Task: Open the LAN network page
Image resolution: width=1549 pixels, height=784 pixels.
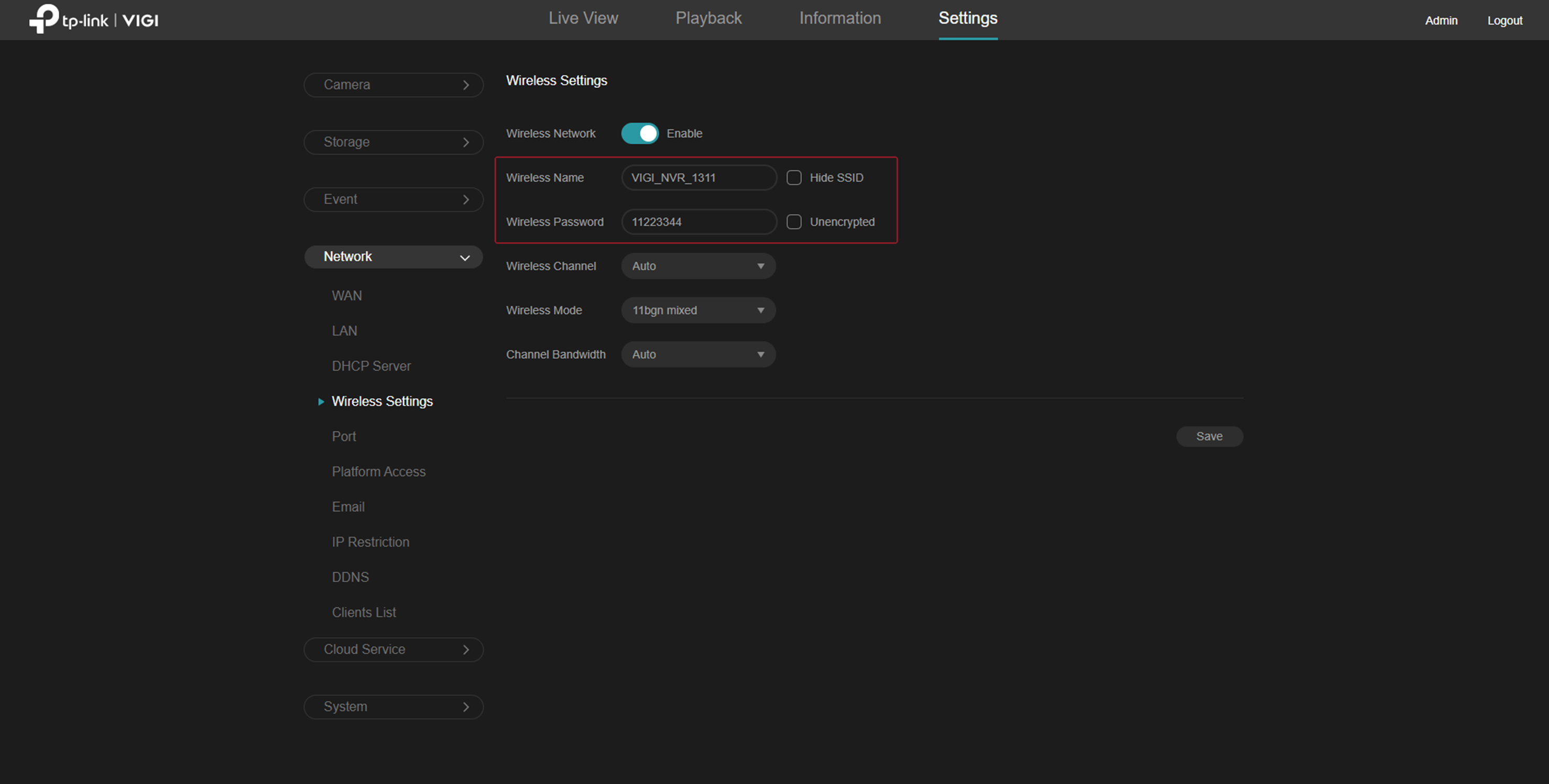Action: pyautogui.click(x=344, y=331)
